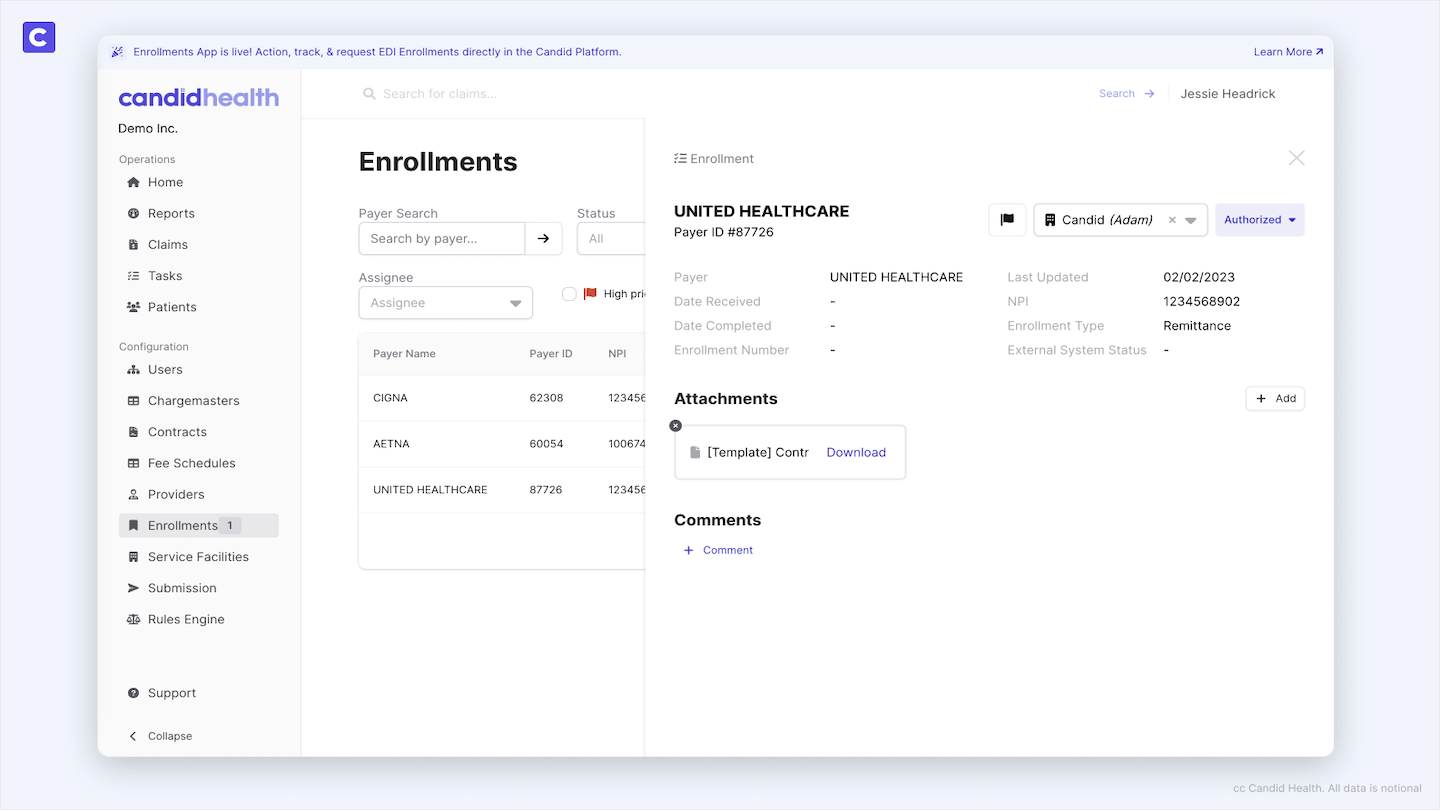Go to Claims in the sidebar

[x=167, y=245]
